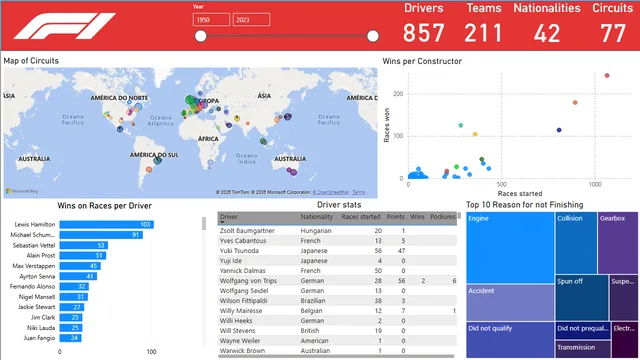Edit the start year field 1950

[211, 20]
